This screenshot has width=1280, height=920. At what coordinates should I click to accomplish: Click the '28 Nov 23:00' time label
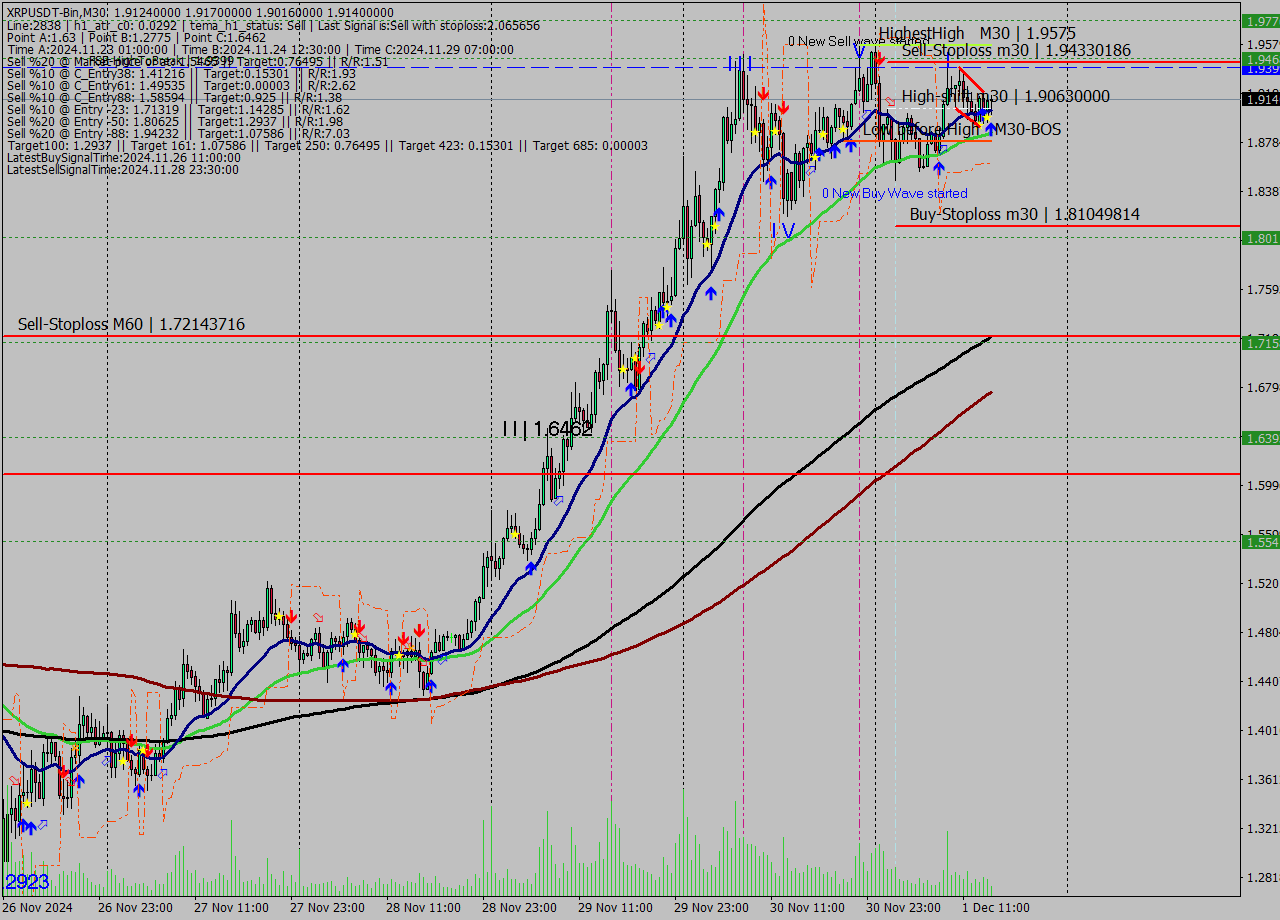(519, 908)
